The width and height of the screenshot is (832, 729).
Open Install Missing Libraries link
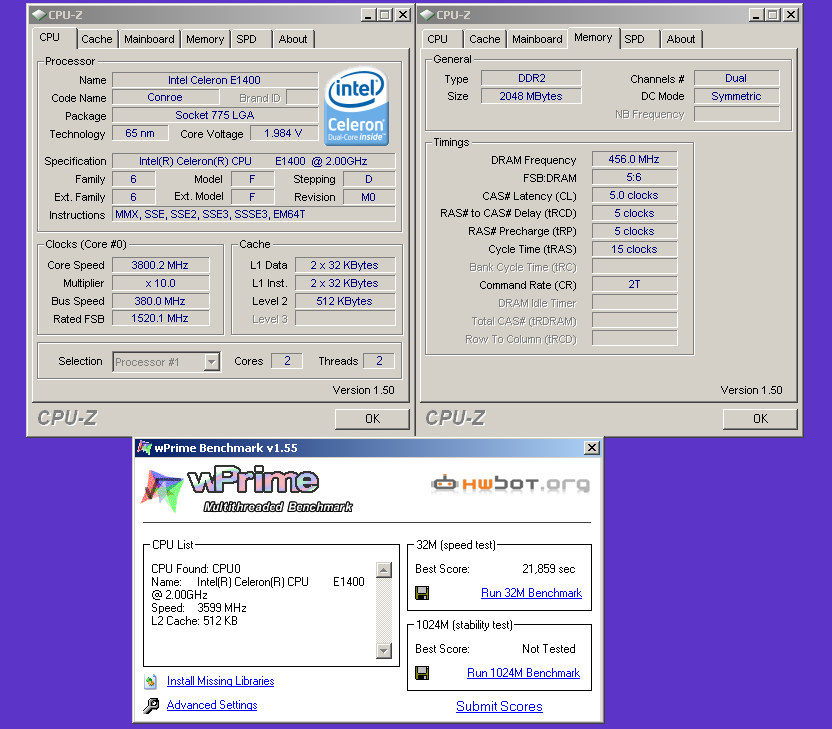point(220,681)
